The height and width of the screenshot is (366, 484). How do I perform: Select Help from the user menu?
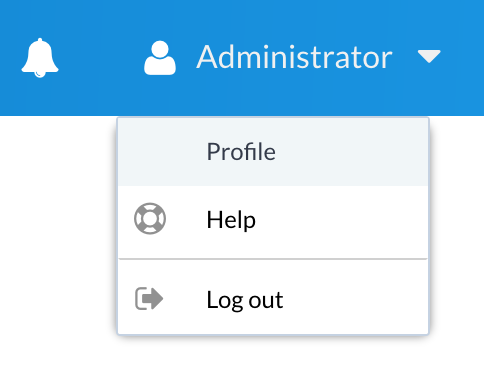point(273,219)
